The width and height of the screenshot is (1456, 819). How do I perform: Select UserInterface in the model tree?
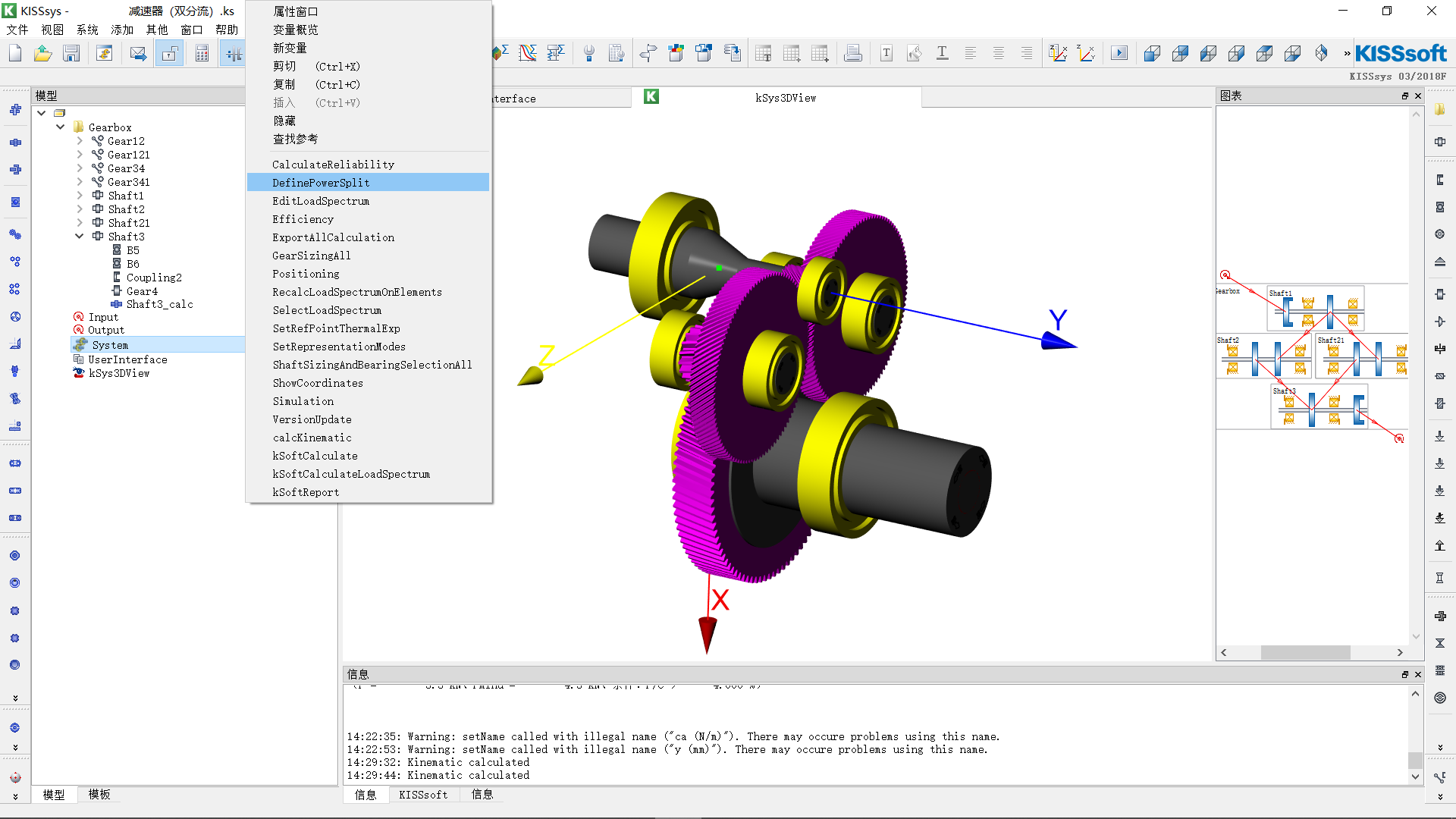[x=127, y=359]
